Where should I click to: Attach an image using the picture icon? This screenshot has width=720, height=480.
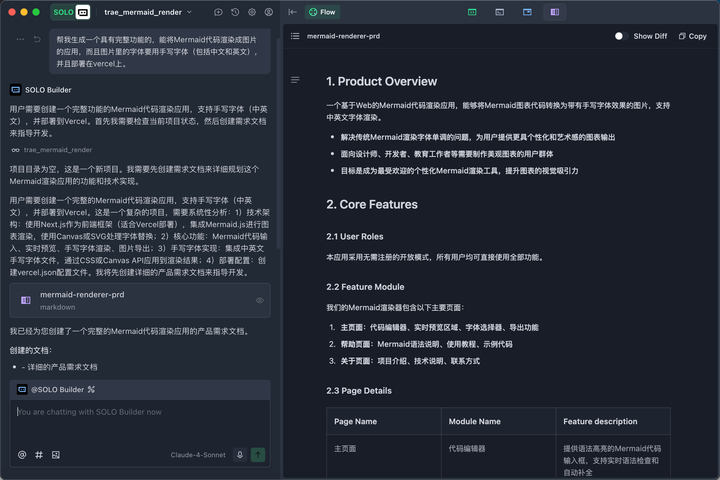coord(56,454)
